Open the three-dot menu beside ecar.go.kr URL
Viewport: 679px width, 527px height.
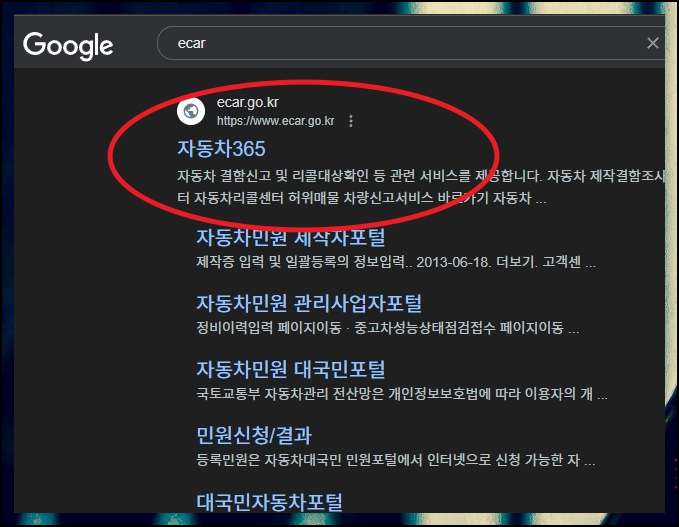[x=351, y=121]
